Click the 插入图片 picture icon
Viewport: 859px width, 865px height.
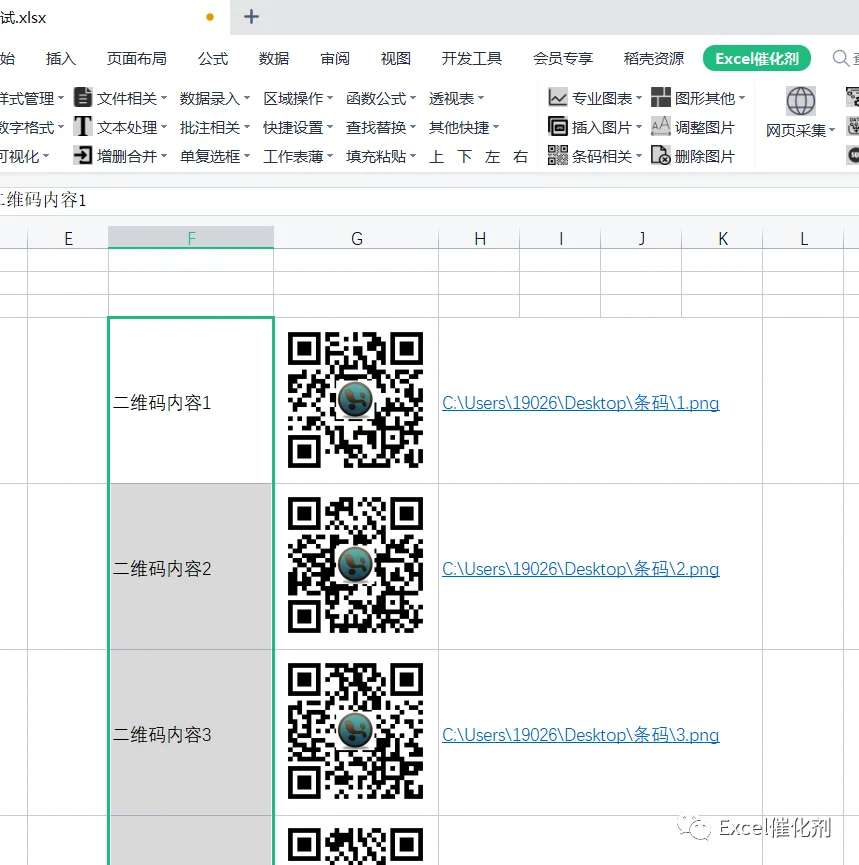click(557, 127)
